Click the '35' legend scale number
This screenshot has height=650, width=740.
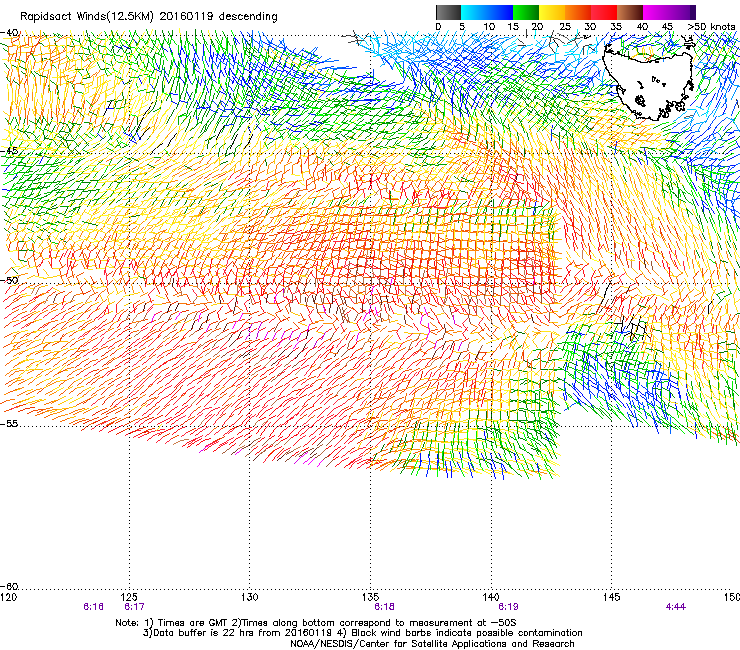click(616, 27)
